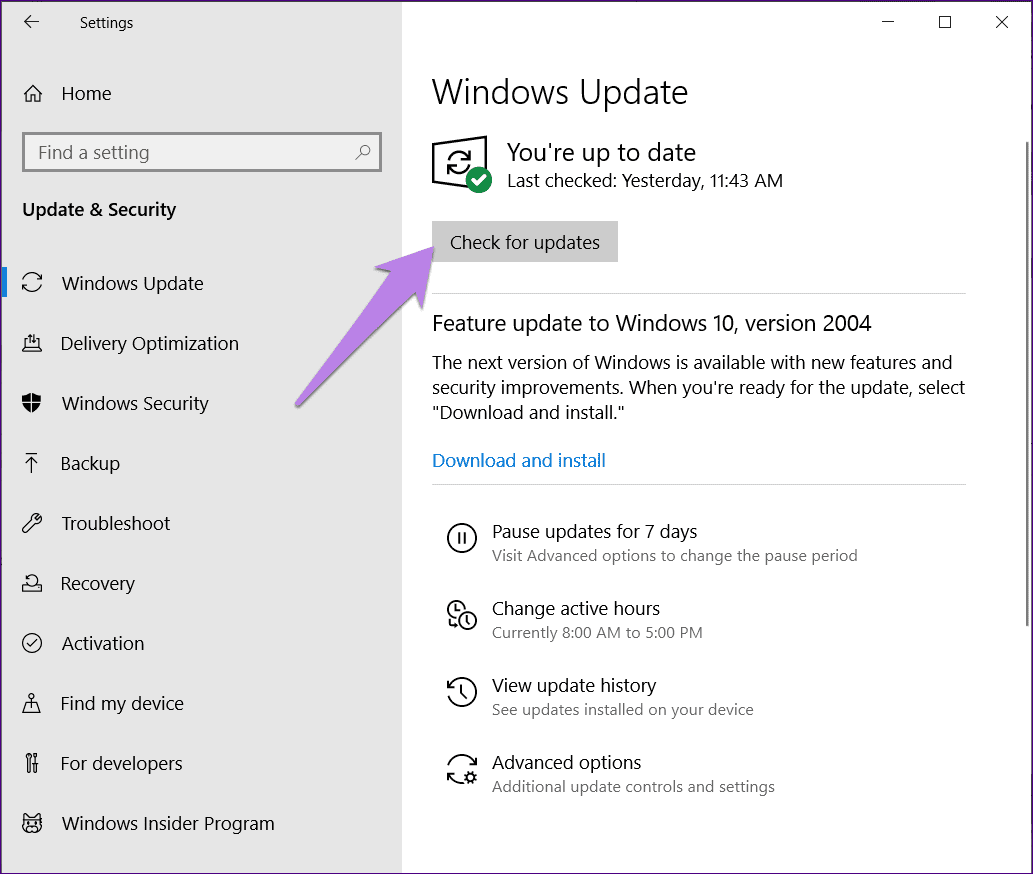Click the pause icon beside Pause updates

tap(462, 537)
